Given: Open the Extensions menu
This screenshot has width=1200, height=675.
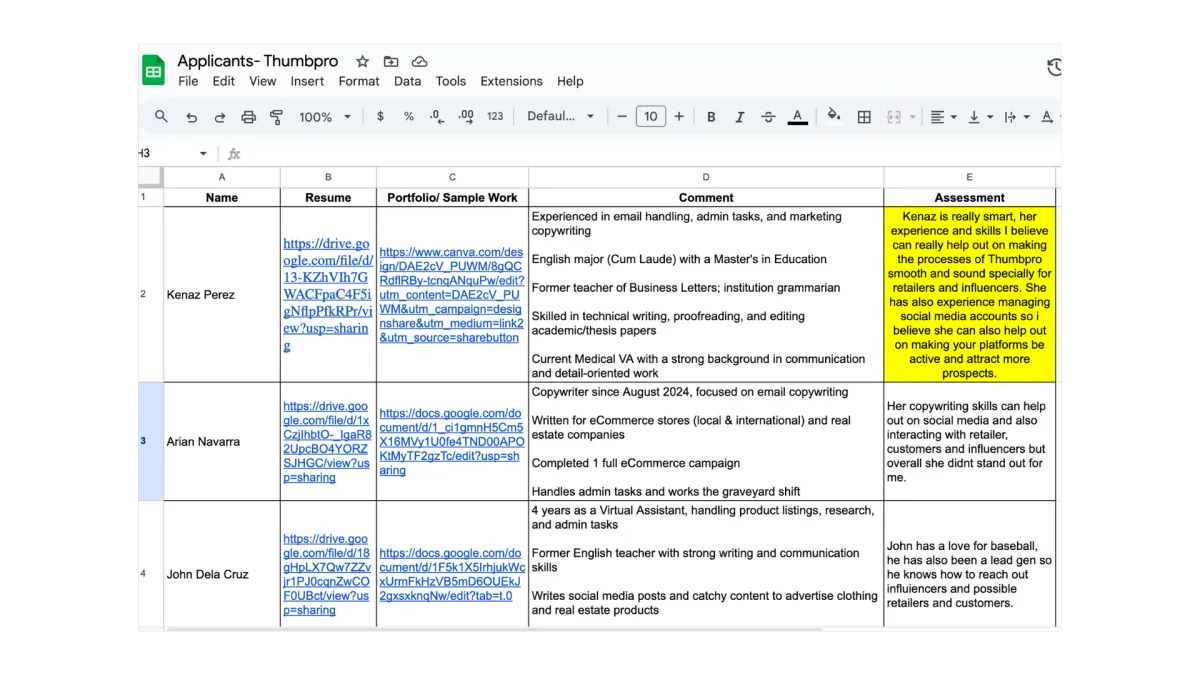Looking at the screenshot, I should [512, 81].
